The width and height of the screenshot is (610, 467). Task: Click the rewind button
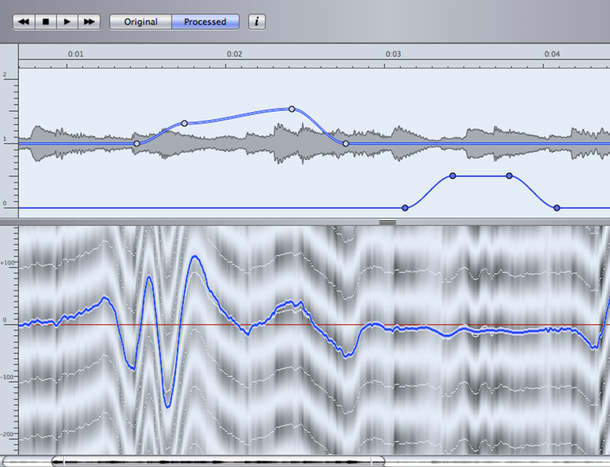coord(23,21)
